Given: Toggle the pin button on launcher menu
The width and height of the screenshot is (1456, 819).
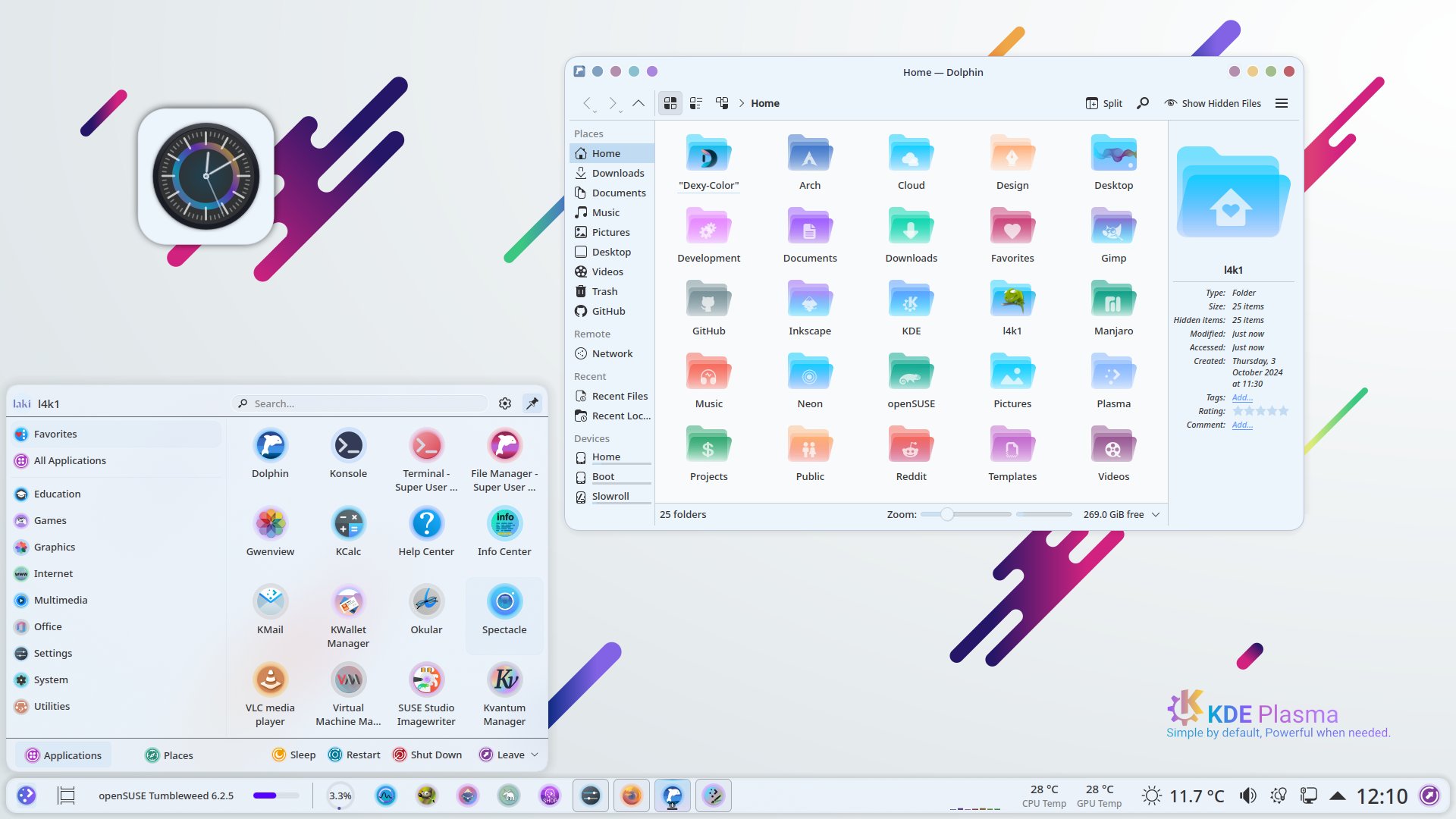Looking at the screenshot, I should (532, 403).
